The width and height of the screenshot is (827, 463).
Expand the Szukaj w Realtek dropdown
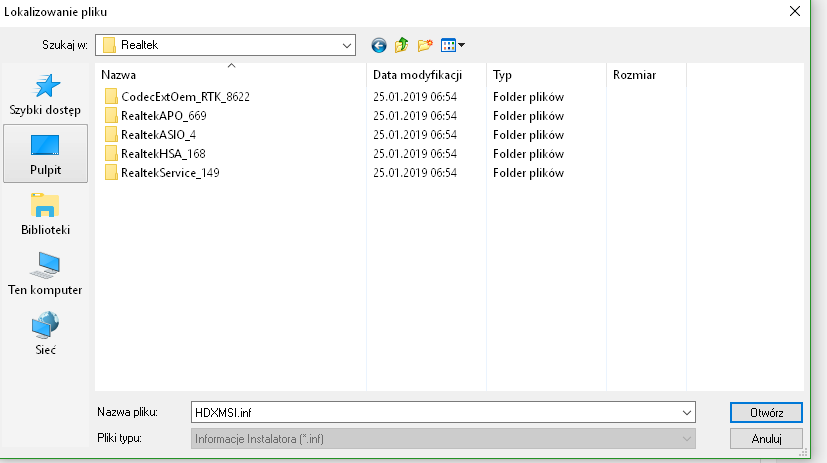(x=347, y=45)
